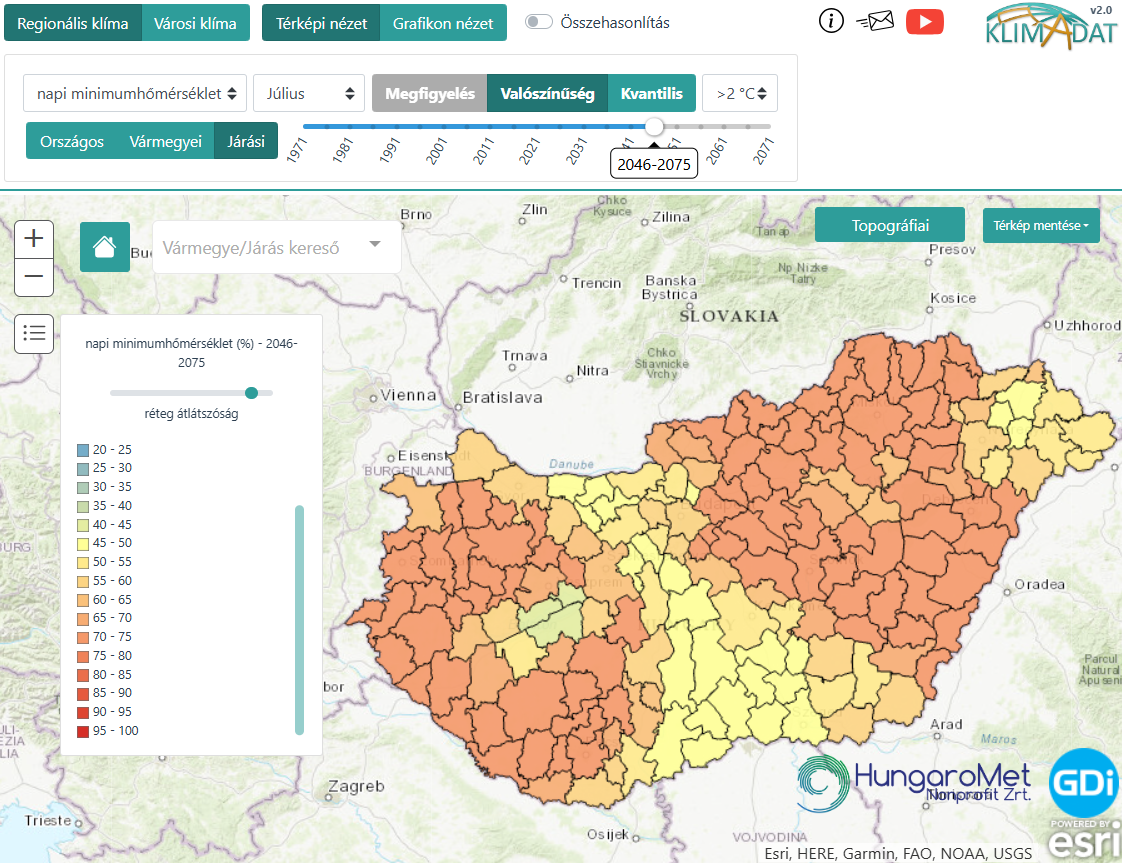1122x863 pixels.
Task: Click the 20 - 25 legend swatch
Action: [83, 450]
